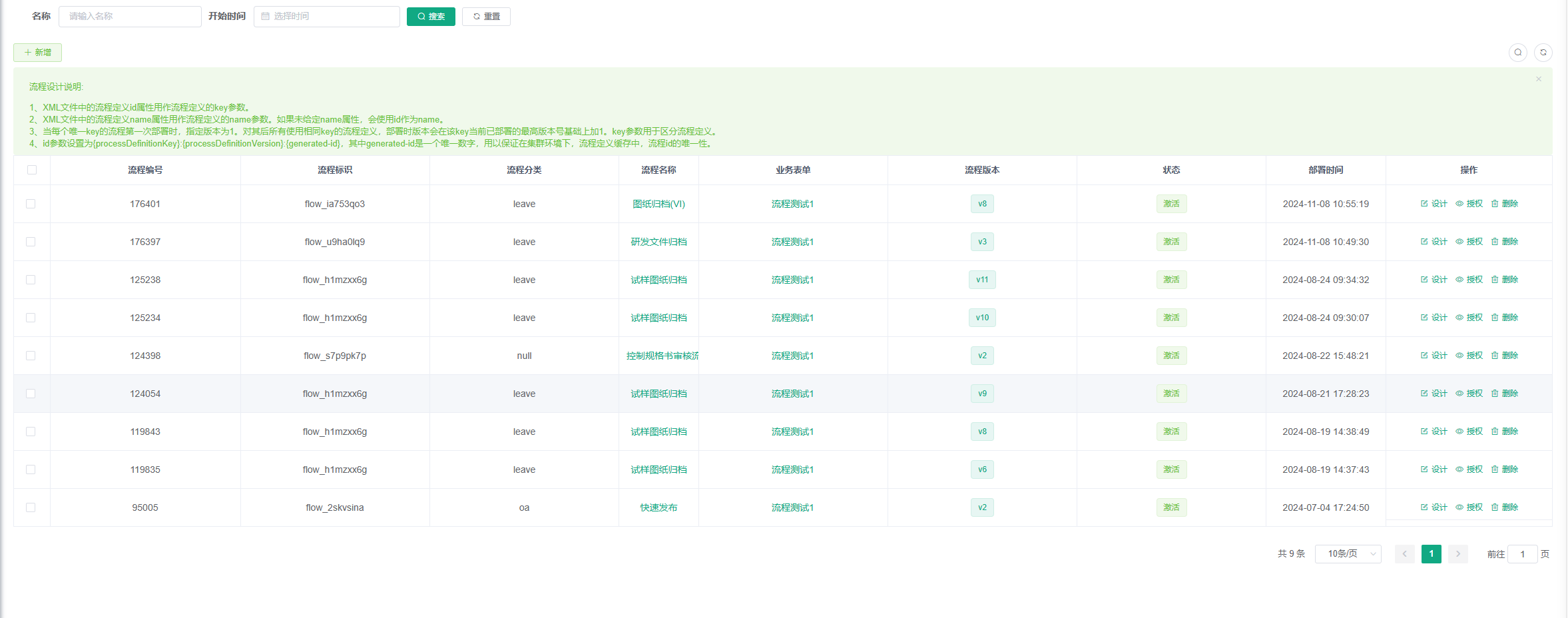Click the circular refresh icon at top right
Image resolution: width=1568 pixels, height=618 pixels.
(x=1543, y=53)
